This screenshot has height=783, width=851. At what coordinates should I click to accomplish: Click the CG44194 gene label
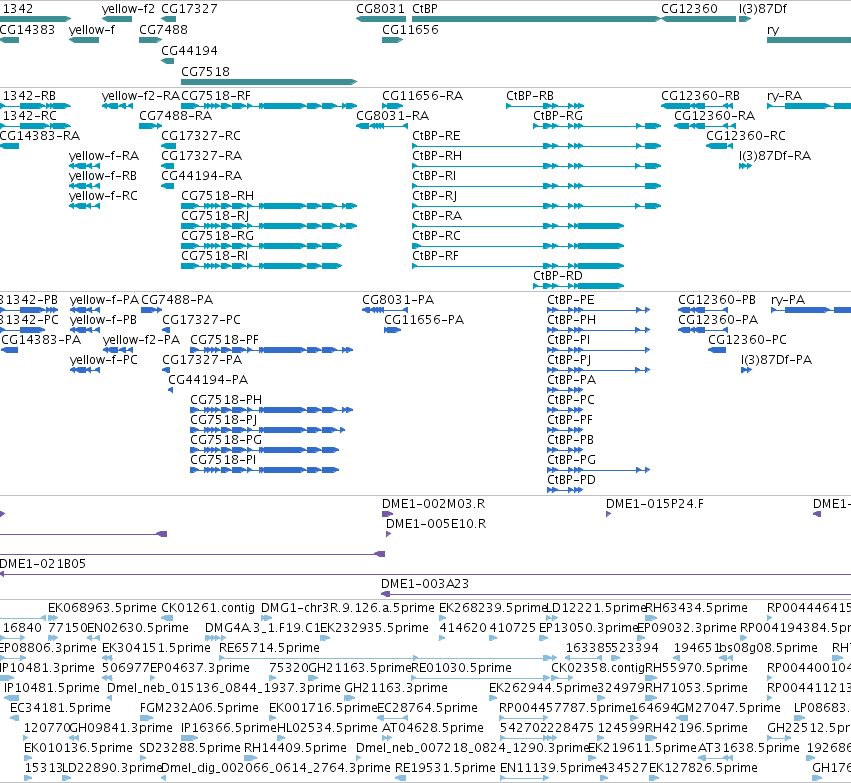coord(189,50)
